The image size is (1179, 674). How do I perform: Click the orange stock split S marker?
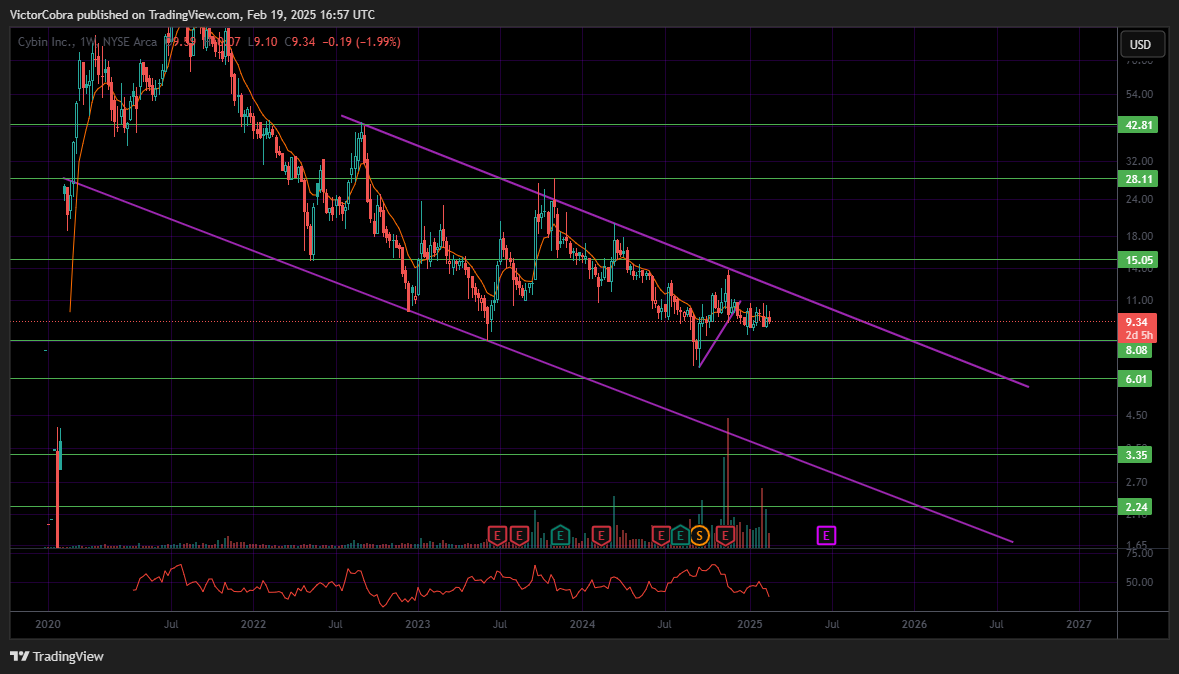tap(700, 536)
